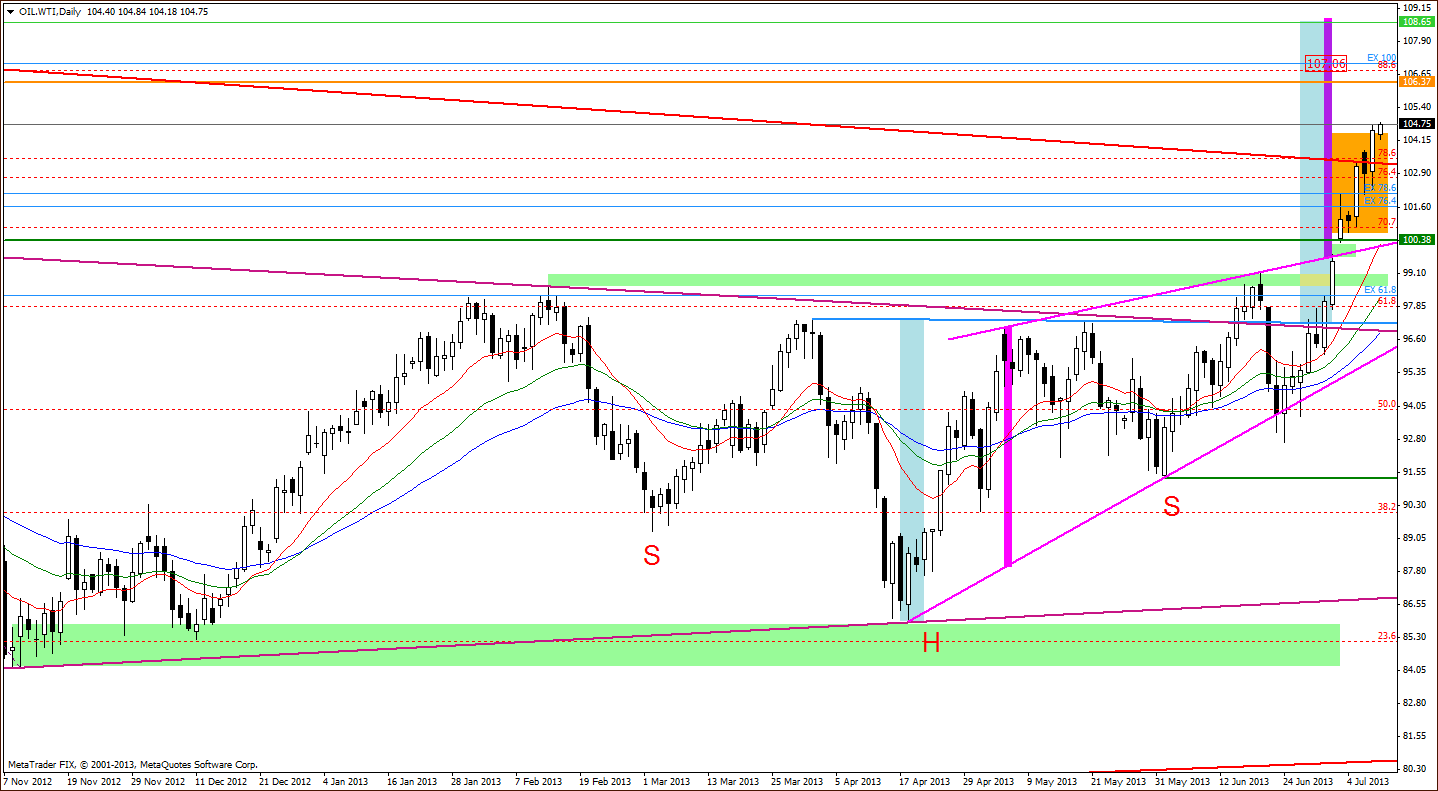The height and width of the screenshot is (791, 1438).
Task: Select the blue EX 100 Fibonacci label
Action: 1381,57
